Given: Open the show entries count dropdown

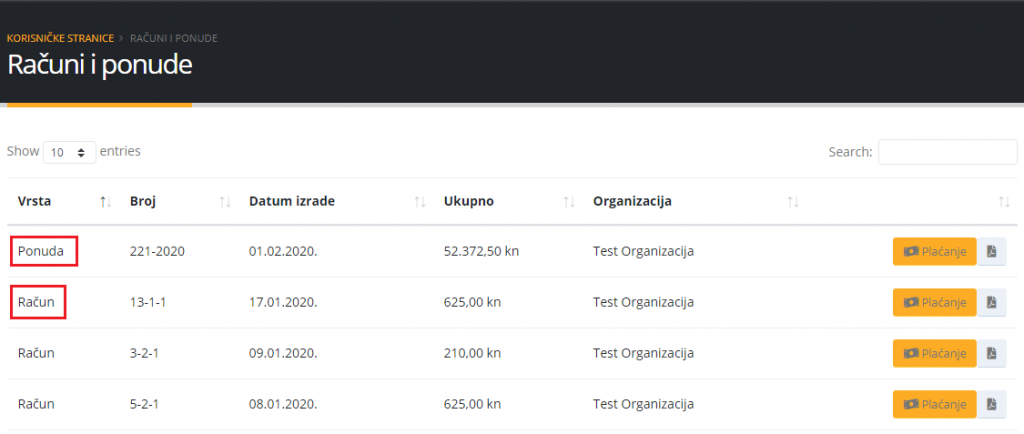Looking at the screenshot, I should [69, 152].
